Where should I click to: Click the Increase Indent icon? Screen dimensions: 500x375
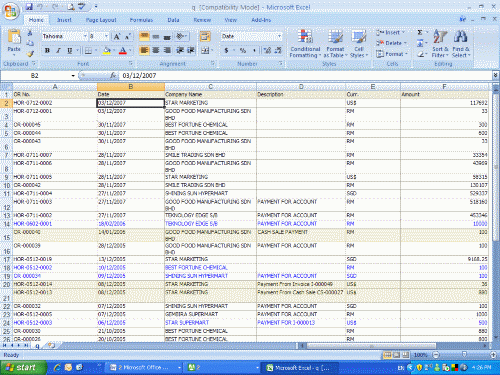click(x=191, y=50)
